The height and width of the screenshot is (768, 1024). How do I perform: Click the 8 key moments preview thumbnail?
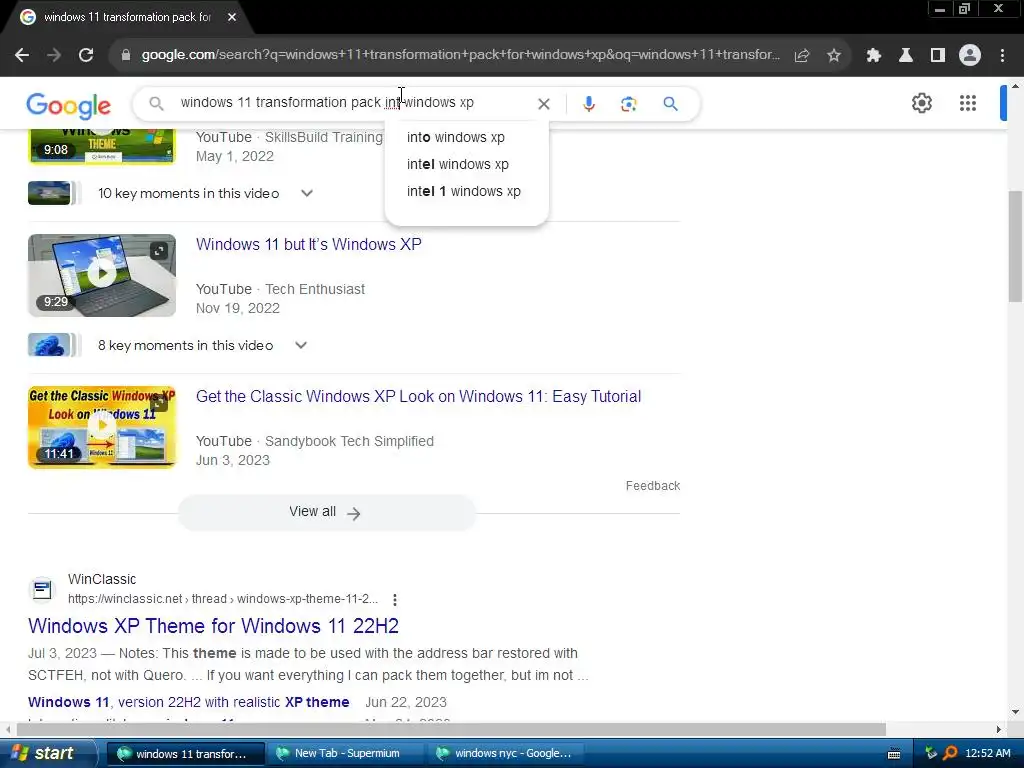coord(49,345)
